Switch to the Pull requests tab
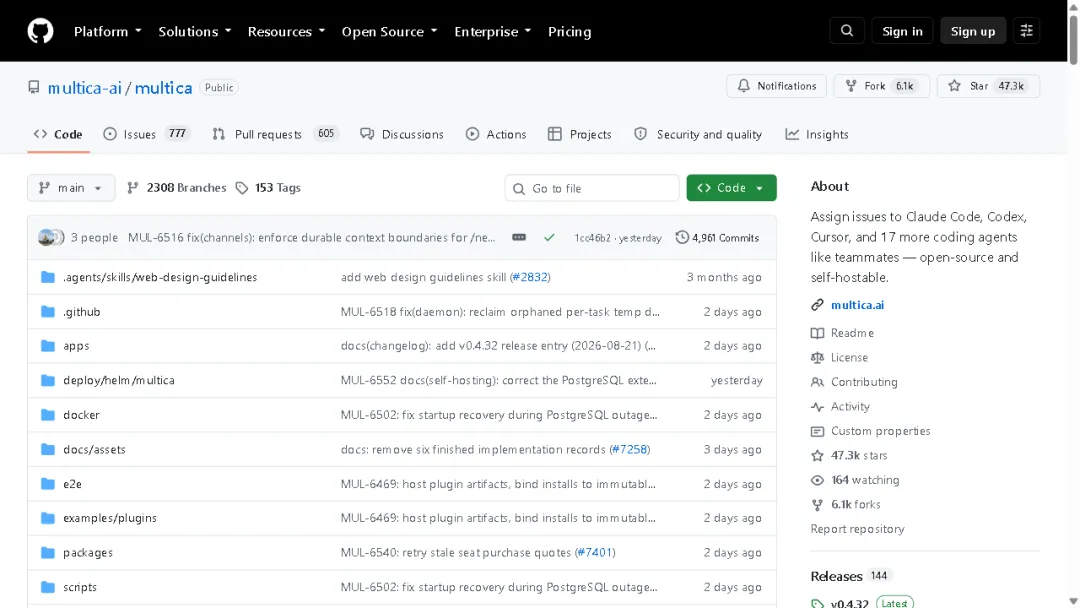 click(x=276, y=134)
